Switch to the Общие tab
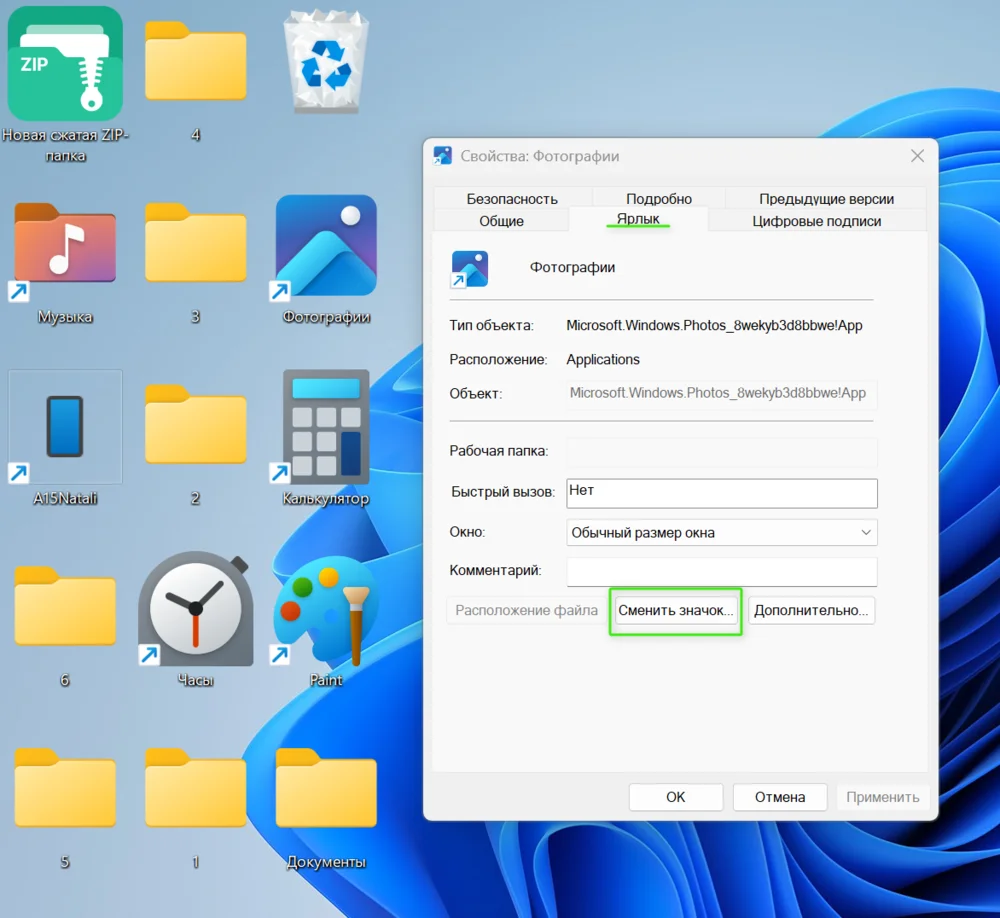The image size is (1000, 918). (x=501, y=221)
